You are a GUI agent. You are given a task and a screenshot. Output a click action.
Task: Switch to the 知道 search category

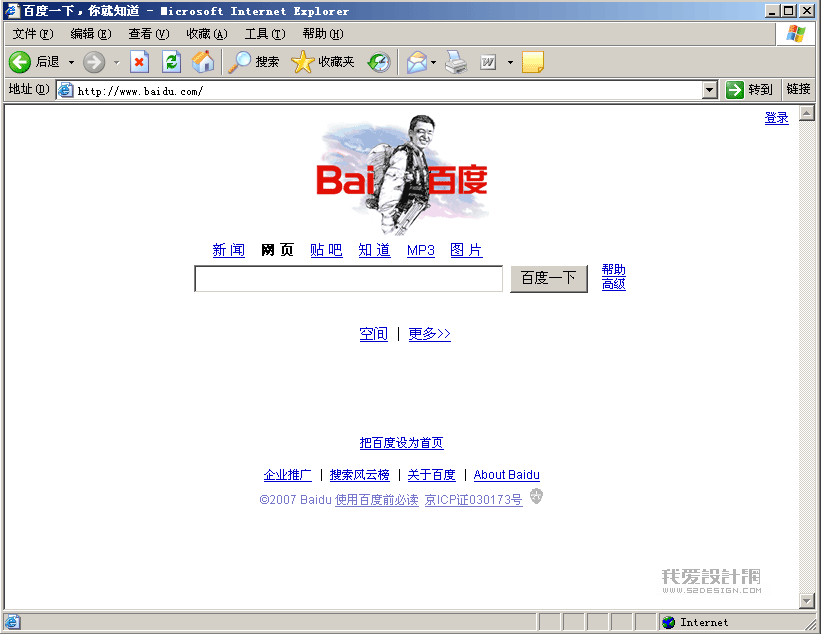point(374,250)
